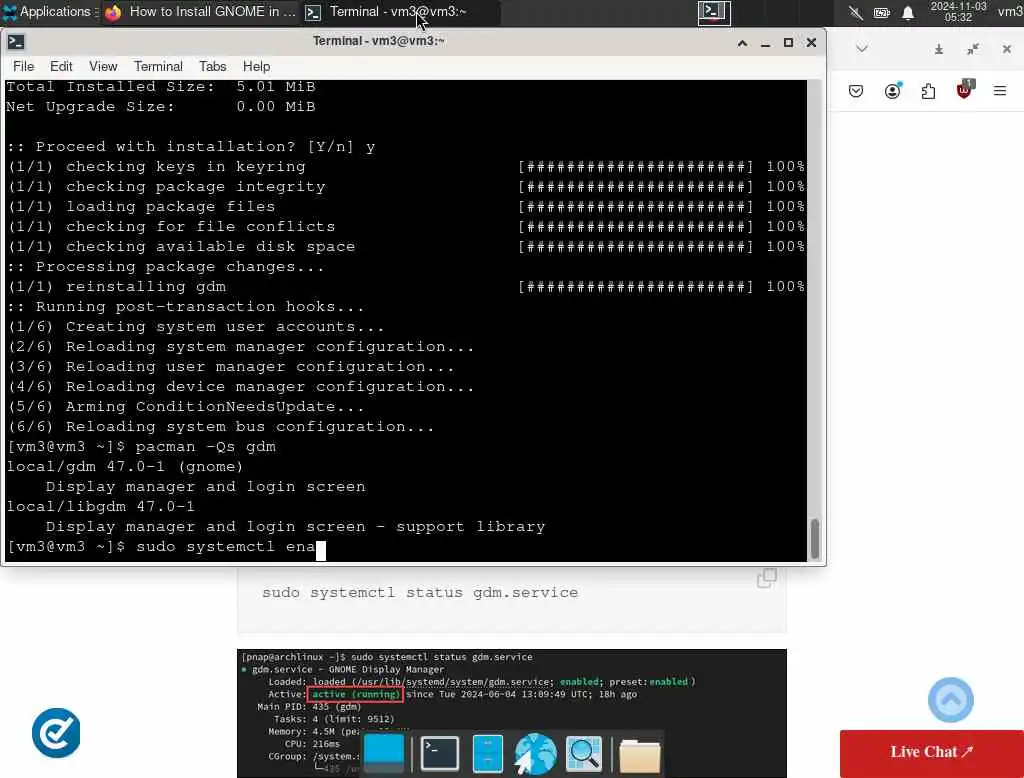Launch the Terminal emulator from dock
The height and width of the screenshot is (778, 1024).
point(440,753)
